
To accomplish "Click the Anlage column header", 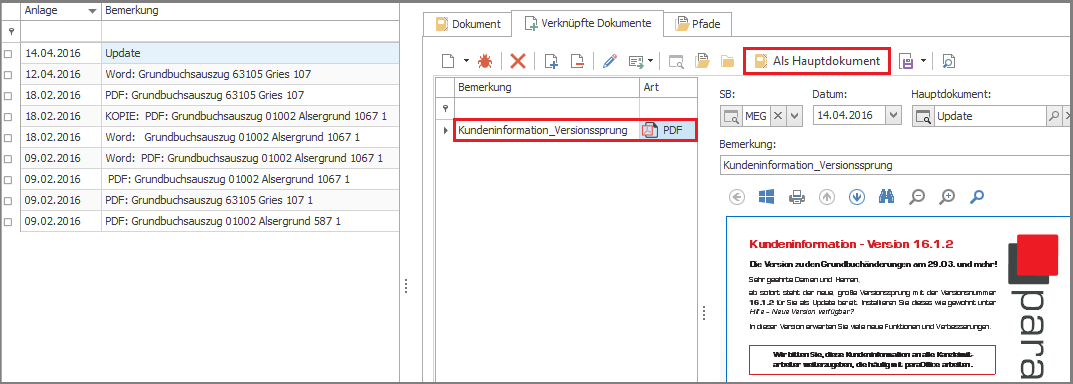I will click(x=62, y=12).
